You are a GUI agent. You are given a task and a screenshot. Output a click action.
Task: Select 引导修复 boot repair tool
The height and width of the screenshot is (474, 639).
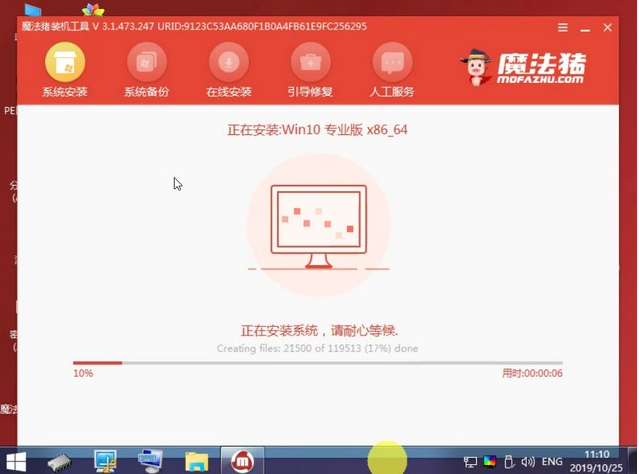tap(310, 70)
